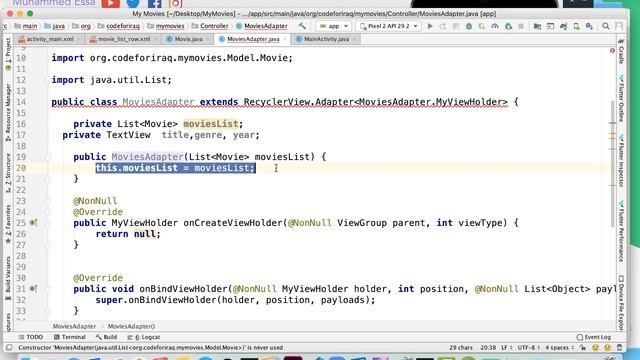The height and width of the screenshot is (360, 640).
Task: Open the Logcat tool window
Action: [144, 337]
